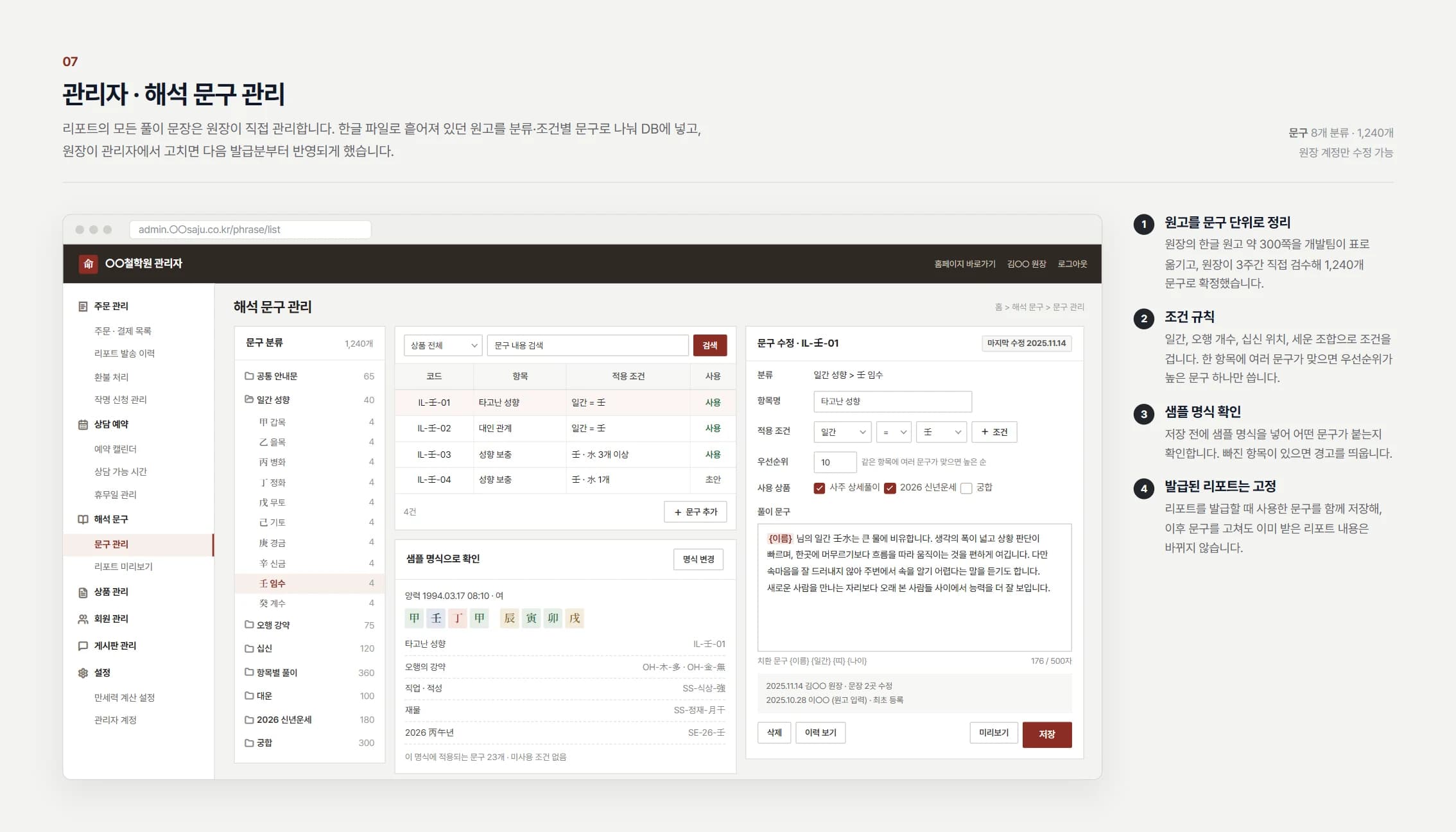1456x832 pixels.
Task: Click the open folder icon of 일간 성향
Action: [249, 399]
